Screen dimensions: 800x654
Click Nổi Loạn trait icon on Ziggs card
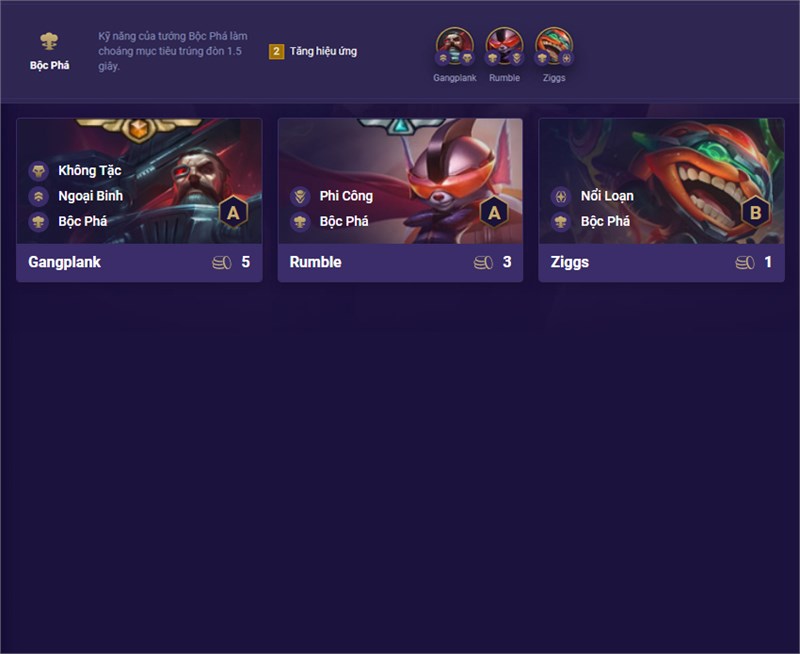[561, 196]
